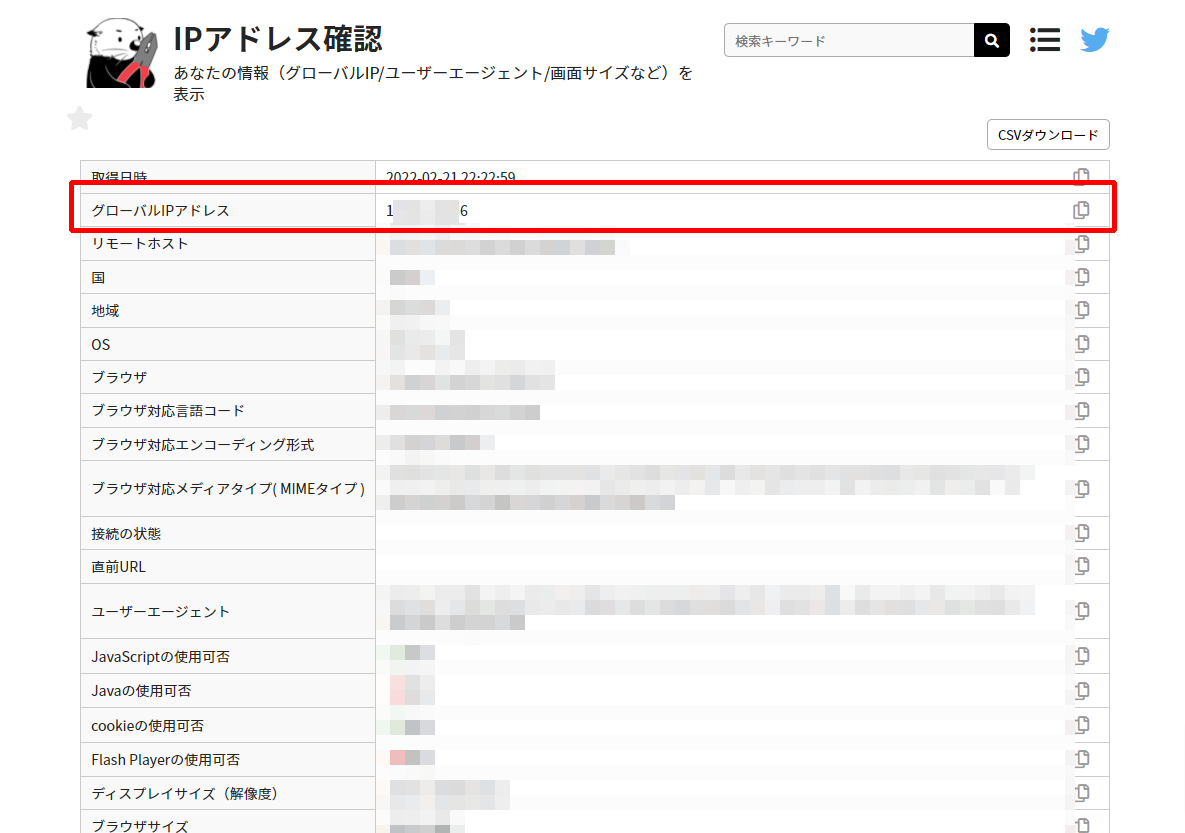Copy the グローバルIPアドレス value
1185x833 pixels.
(x=1081, y=210)
